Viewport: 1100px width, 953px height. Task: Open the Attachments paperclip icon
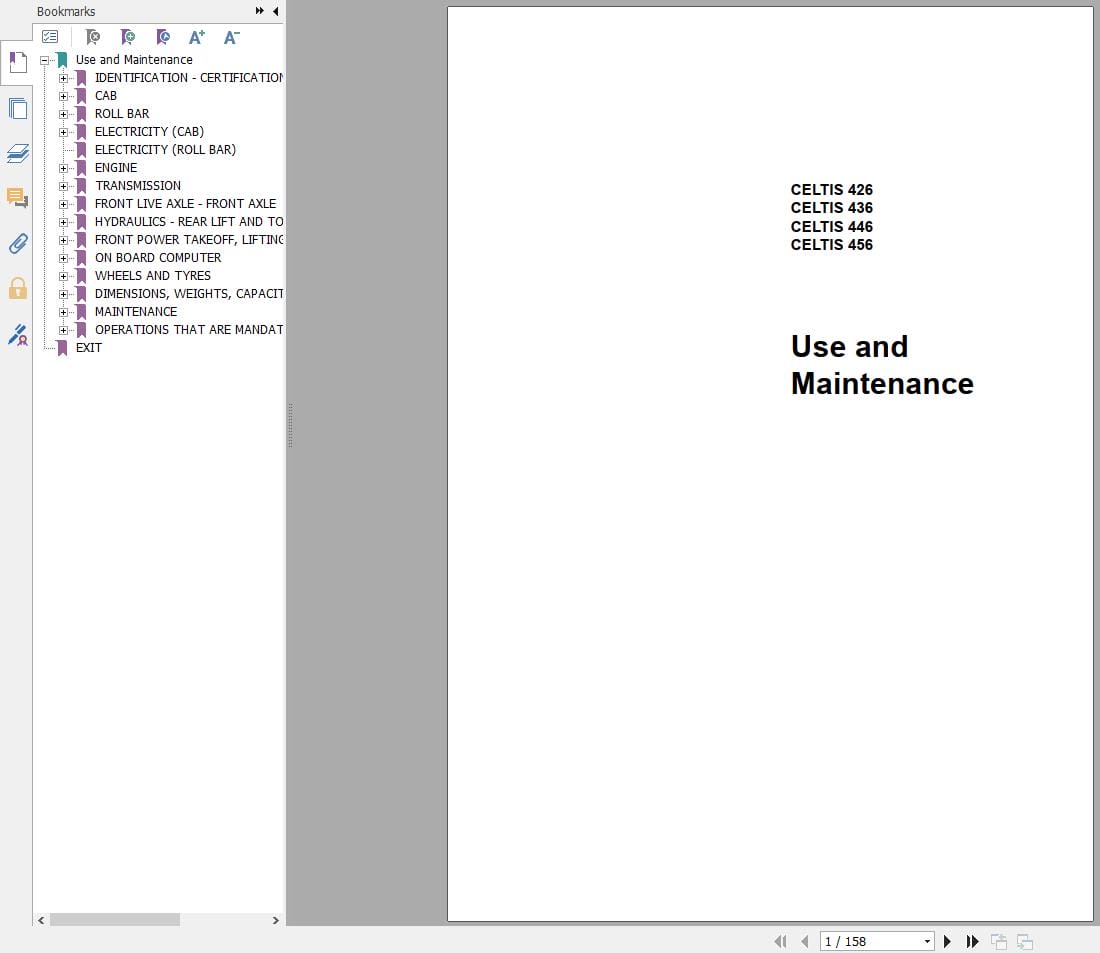18,244
